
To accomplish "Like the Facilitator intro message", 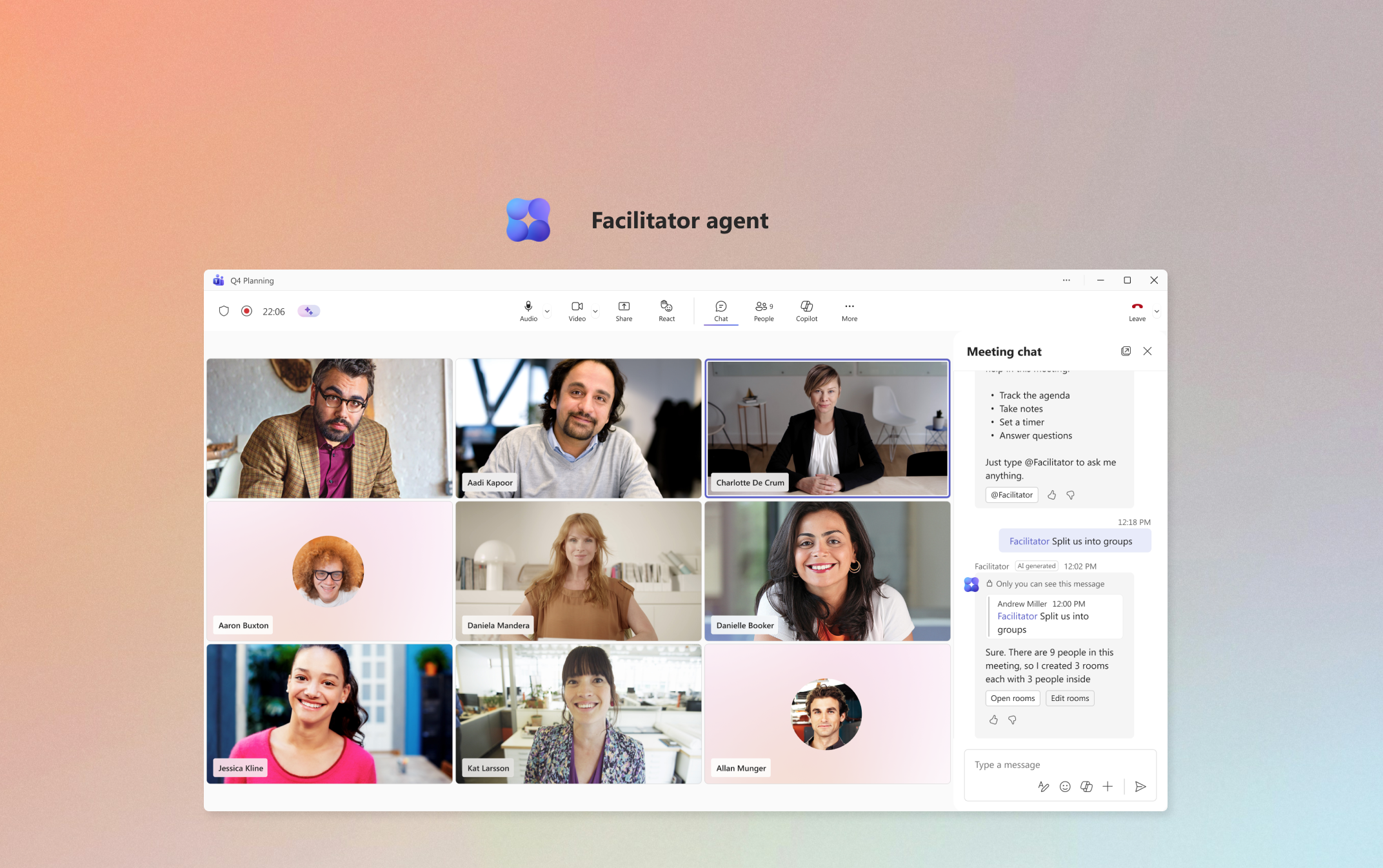I will (1052, 495).
